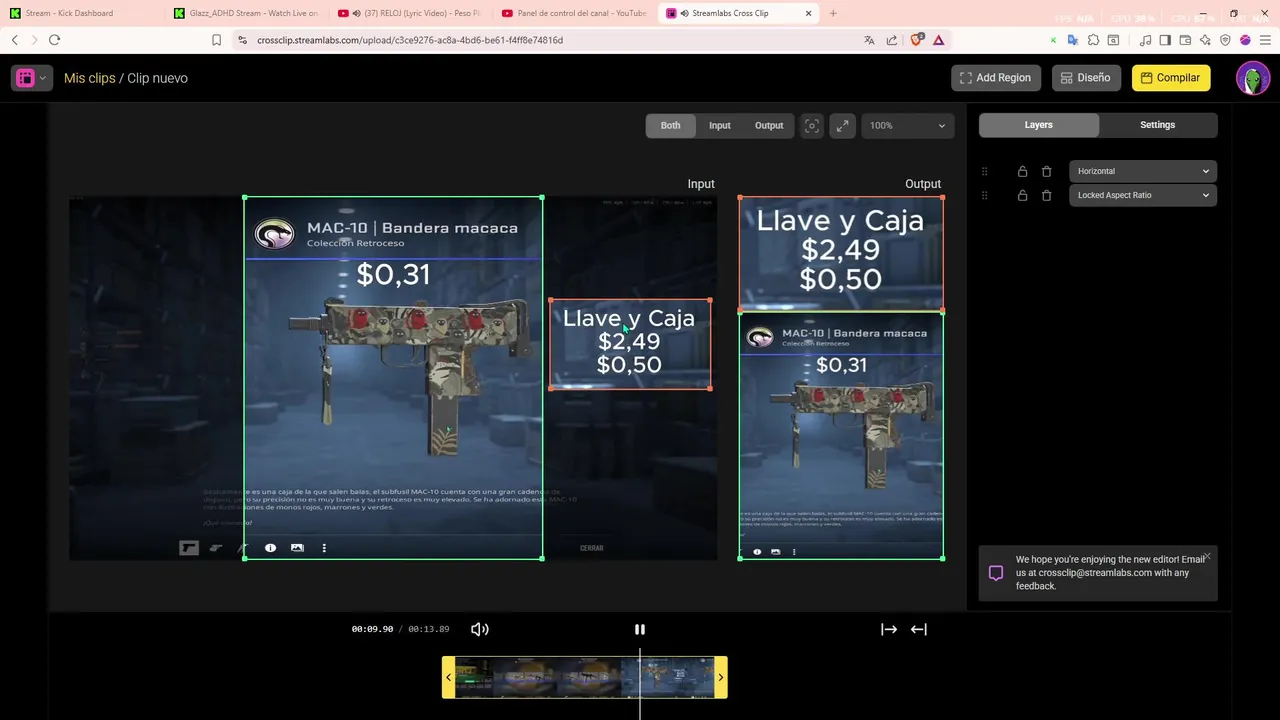Delete the Horizontal layer
1280x720 pixels.
point(1046,171)
